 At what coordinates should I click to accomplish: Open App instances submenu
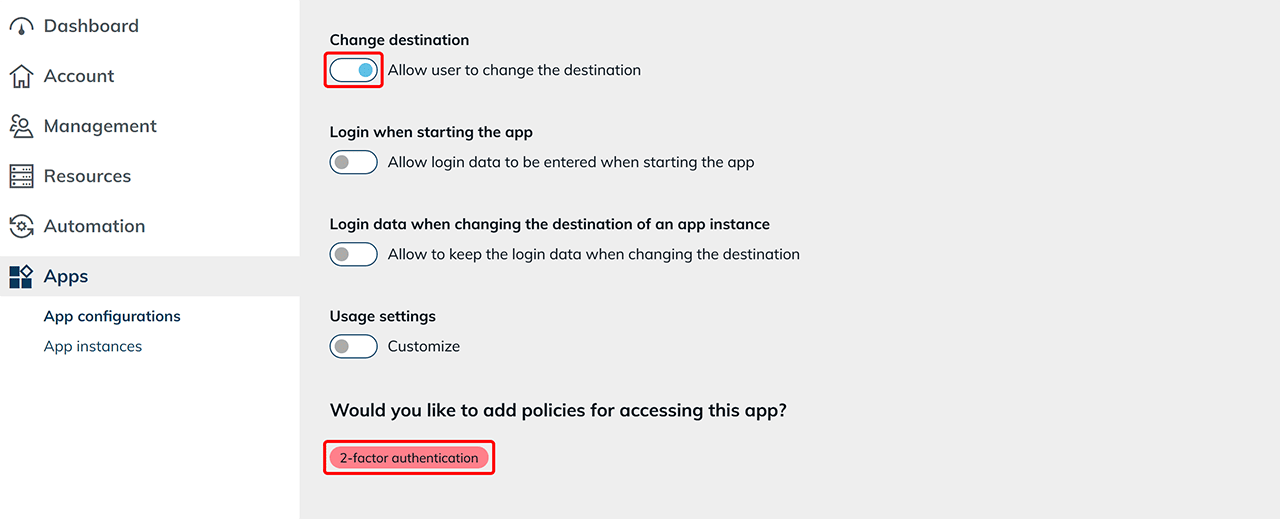coord(93,346)
